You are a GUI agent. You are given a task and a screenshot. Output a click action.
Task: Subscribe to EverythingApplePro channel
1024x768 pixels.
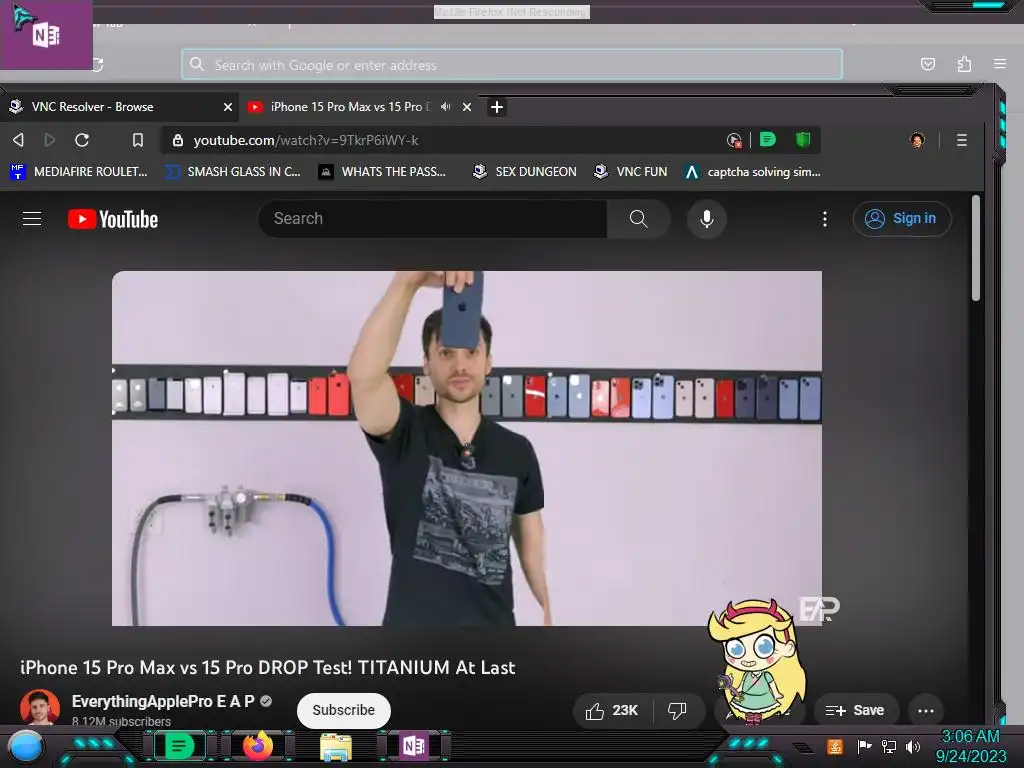(344, 710)
